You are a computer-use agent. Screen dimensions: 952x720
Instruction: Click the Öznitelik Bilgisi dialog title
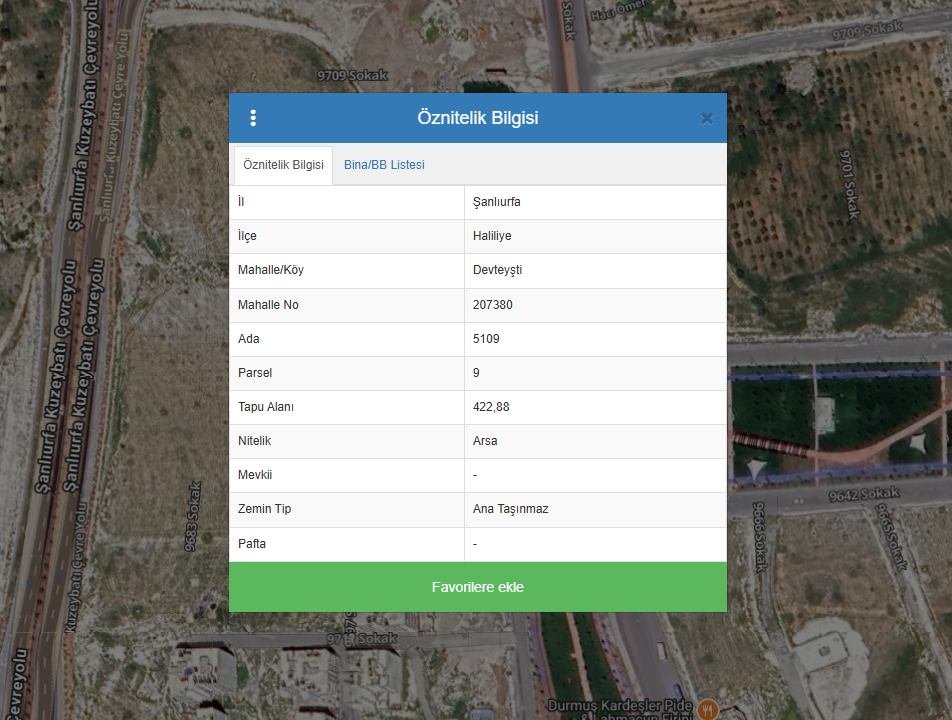(x=477, y=118)
